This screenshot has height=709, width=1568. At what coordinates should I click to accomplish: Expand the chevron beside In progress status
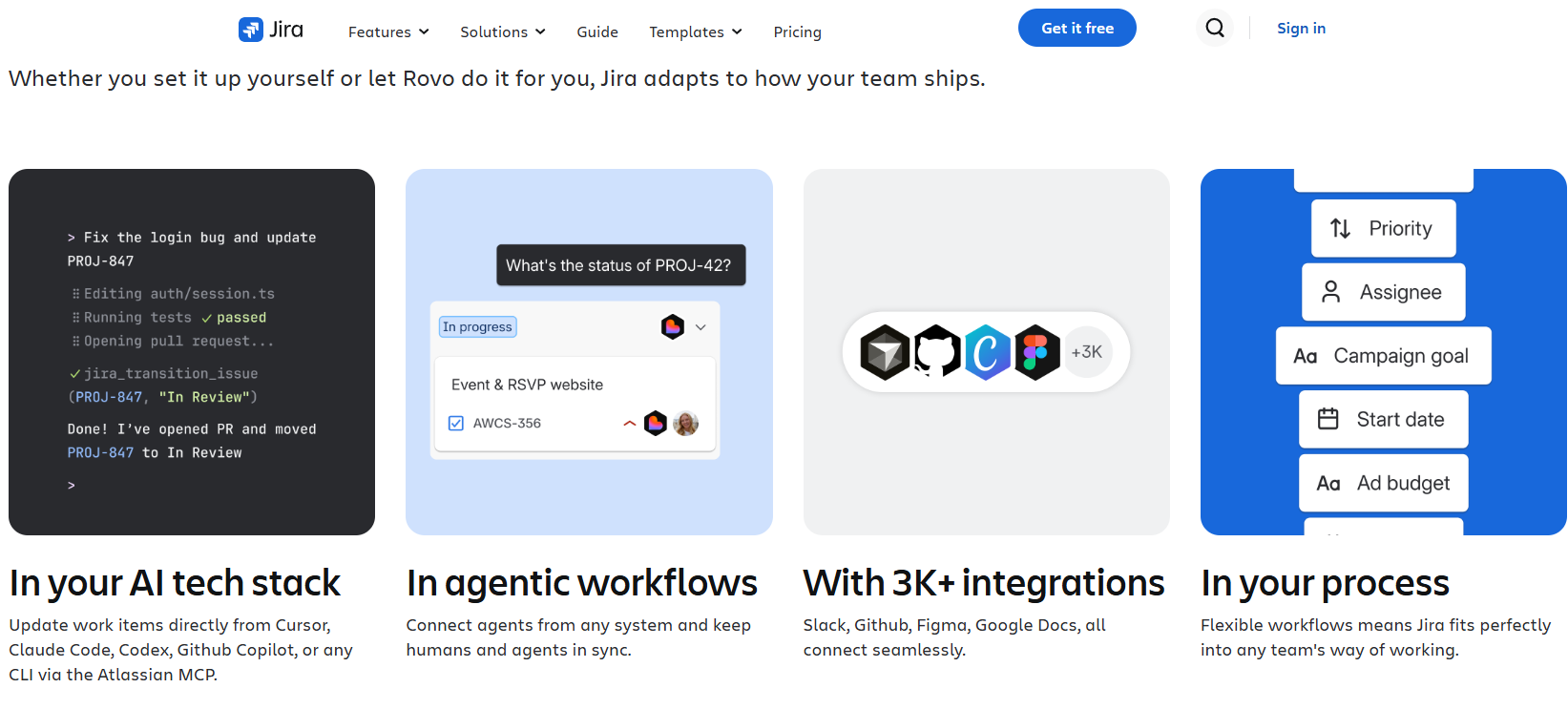click(x=700, y=327)
